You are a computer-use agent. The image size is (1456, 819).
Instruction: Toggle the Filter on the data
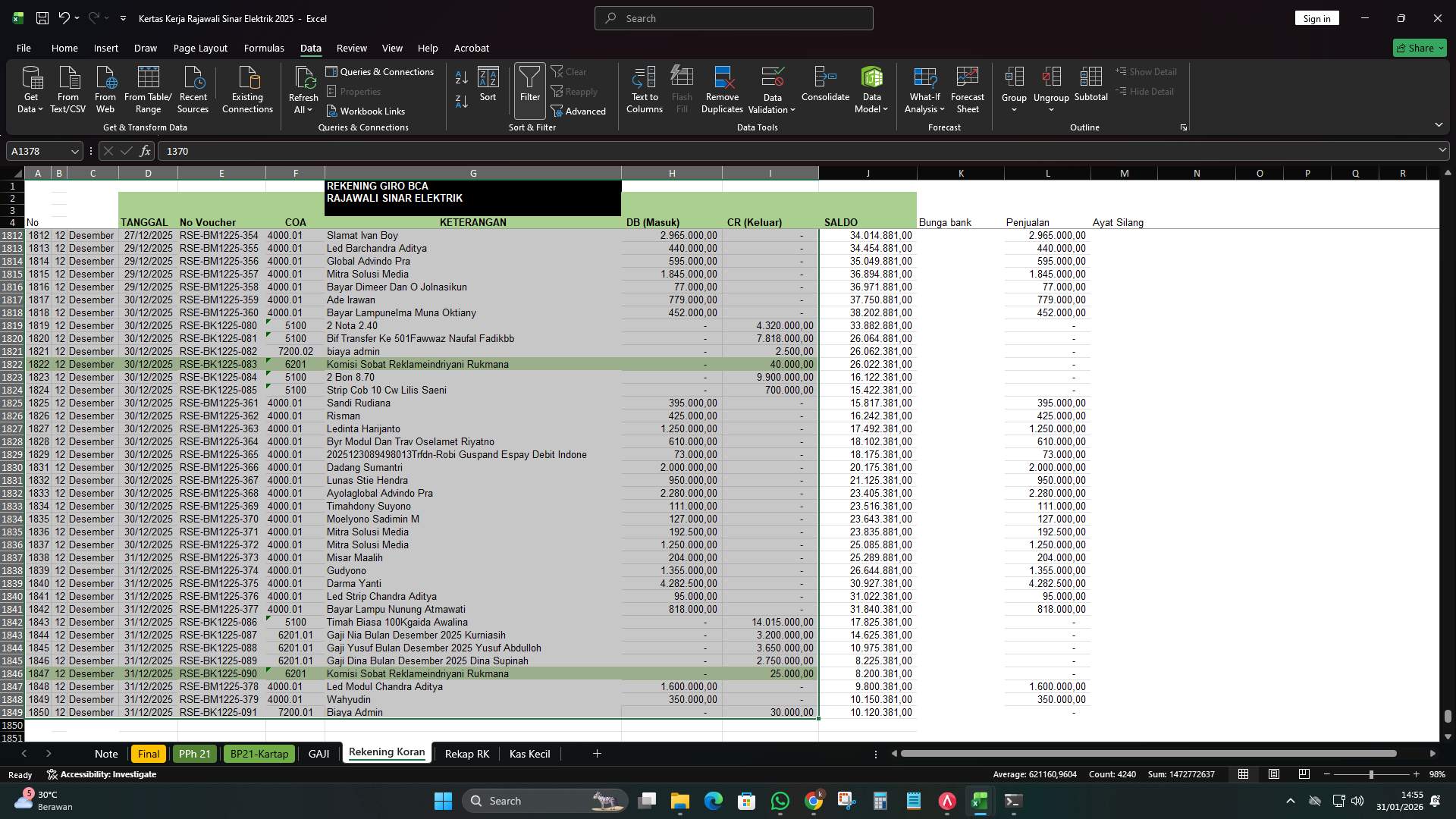(x=529, y=89)
